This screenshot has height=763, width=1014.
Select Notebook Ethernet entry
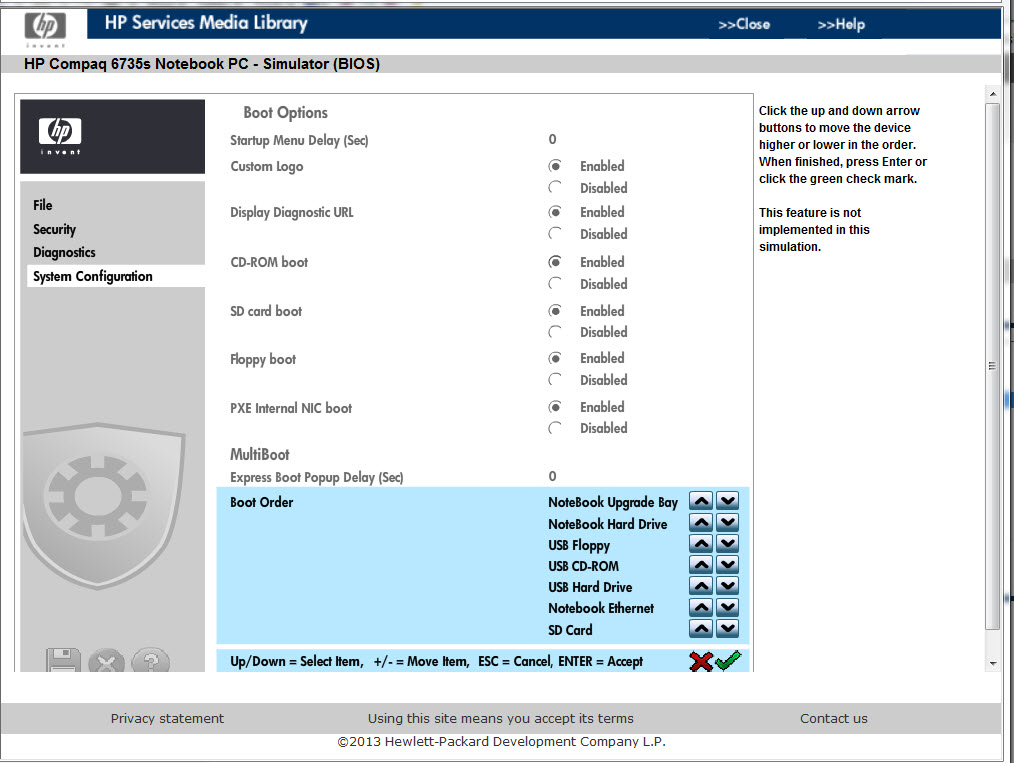coord(601,608)
